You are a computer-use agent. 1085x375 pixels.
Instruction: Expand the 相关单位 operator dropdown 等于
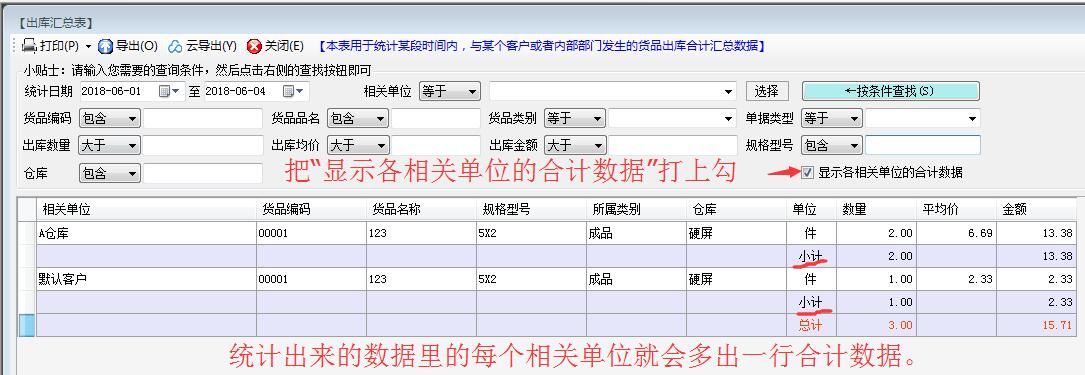coord(450,91)
